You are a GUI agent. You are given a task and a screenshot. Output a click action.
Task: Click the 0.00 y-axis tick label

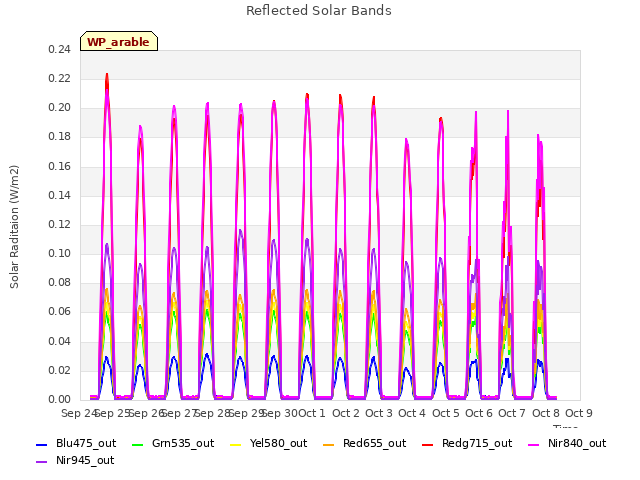(x=59, y=400)
